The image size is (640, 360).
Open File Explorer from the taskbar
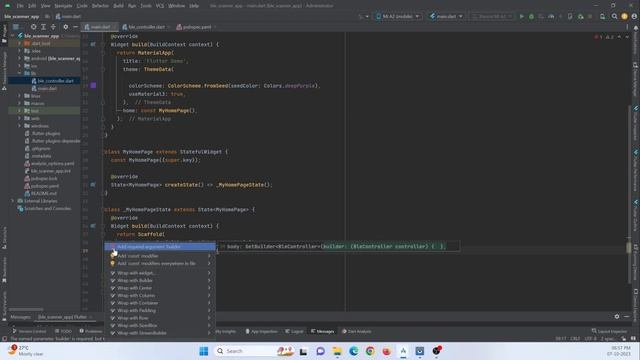pyautogui.click(x=337, y=351)
